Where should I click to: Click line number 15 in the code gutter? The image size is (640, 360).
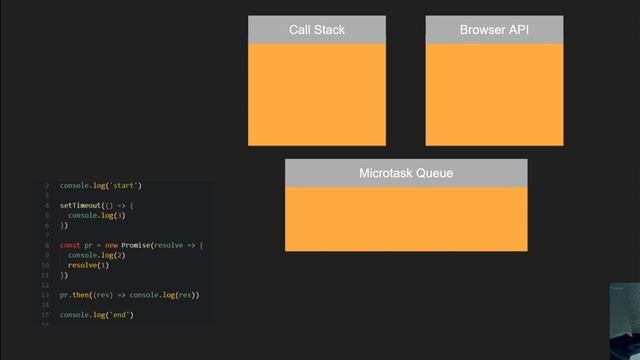point(45,315)
